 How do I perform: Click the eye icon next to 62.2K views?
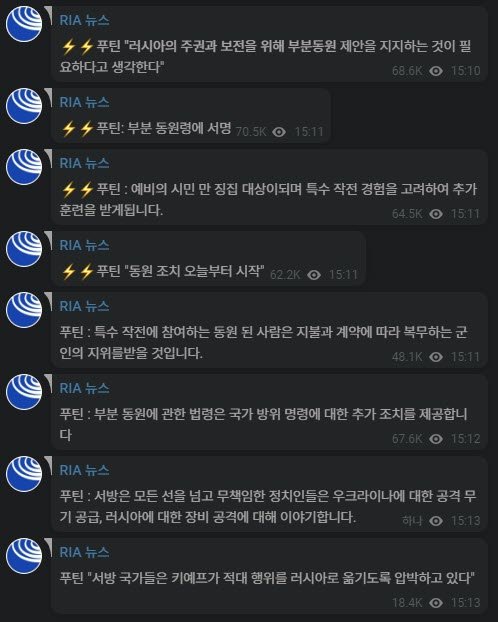pyautogui.click(x=314, y=275)
